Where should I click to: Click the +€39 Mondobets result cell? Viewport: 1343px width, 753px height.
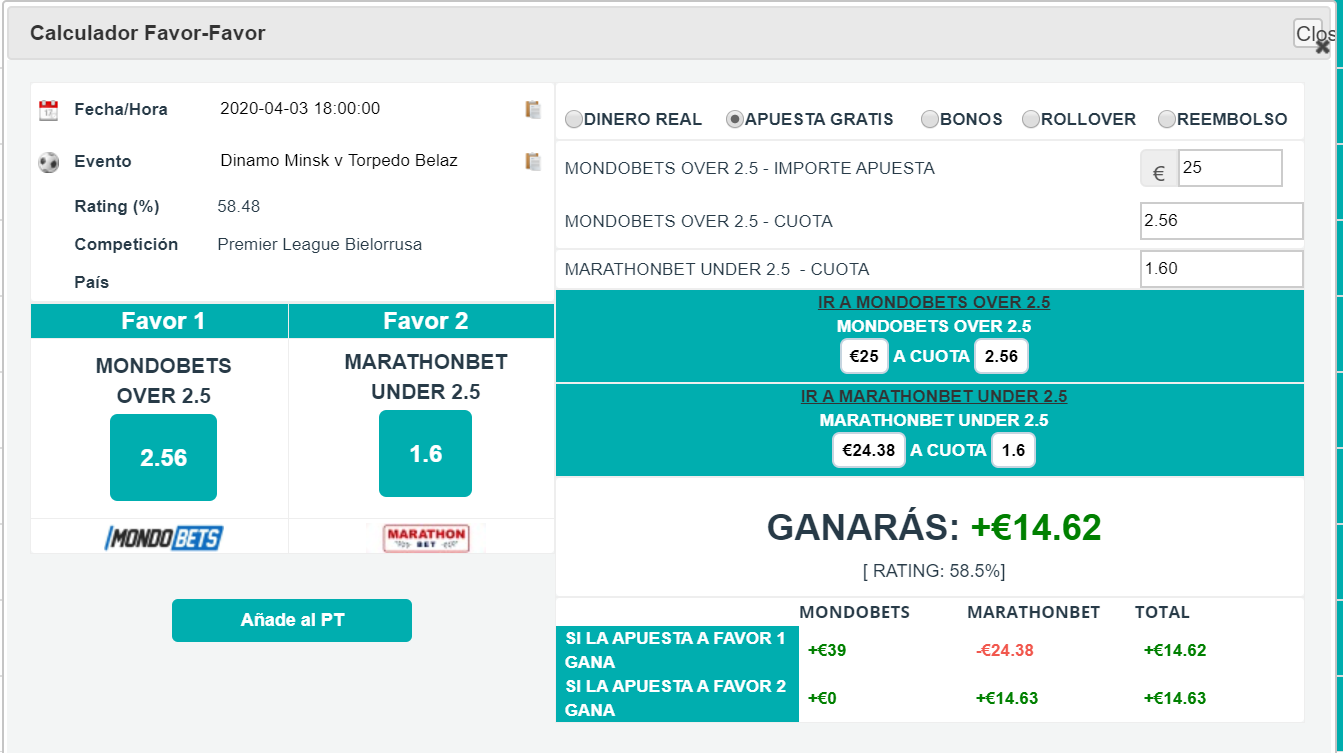827,650
